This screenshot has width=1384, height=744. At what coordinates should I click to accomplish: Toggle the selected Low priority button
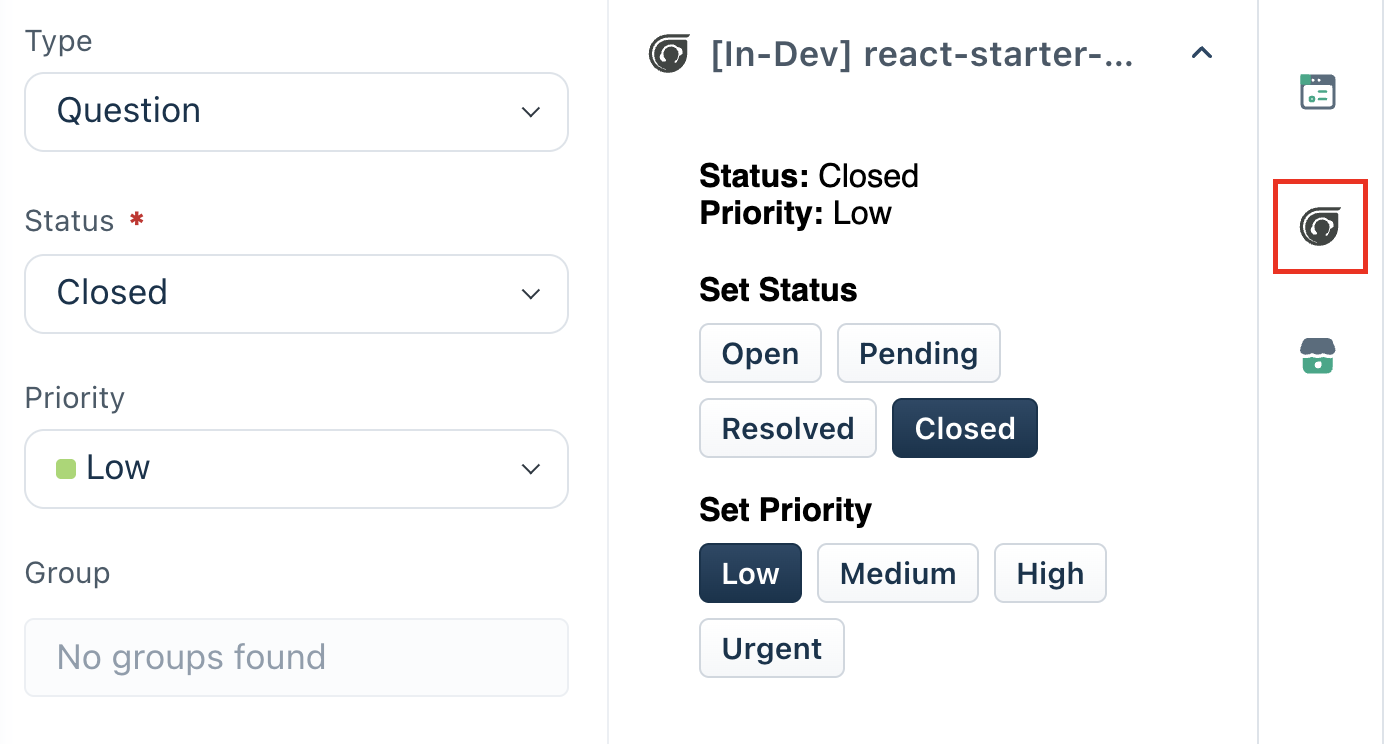click(750, 573)
